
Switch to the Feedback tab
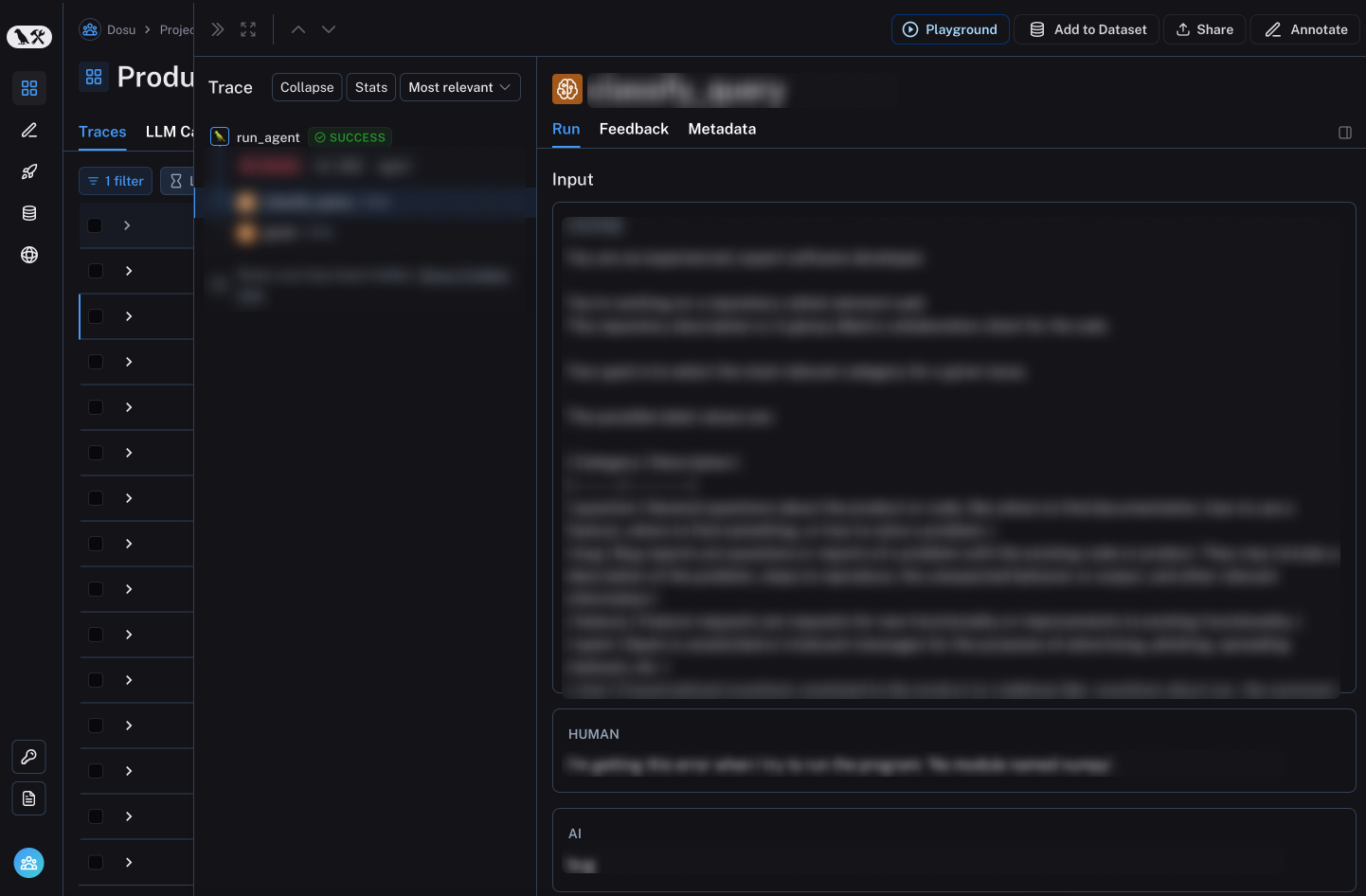[634, 129]
